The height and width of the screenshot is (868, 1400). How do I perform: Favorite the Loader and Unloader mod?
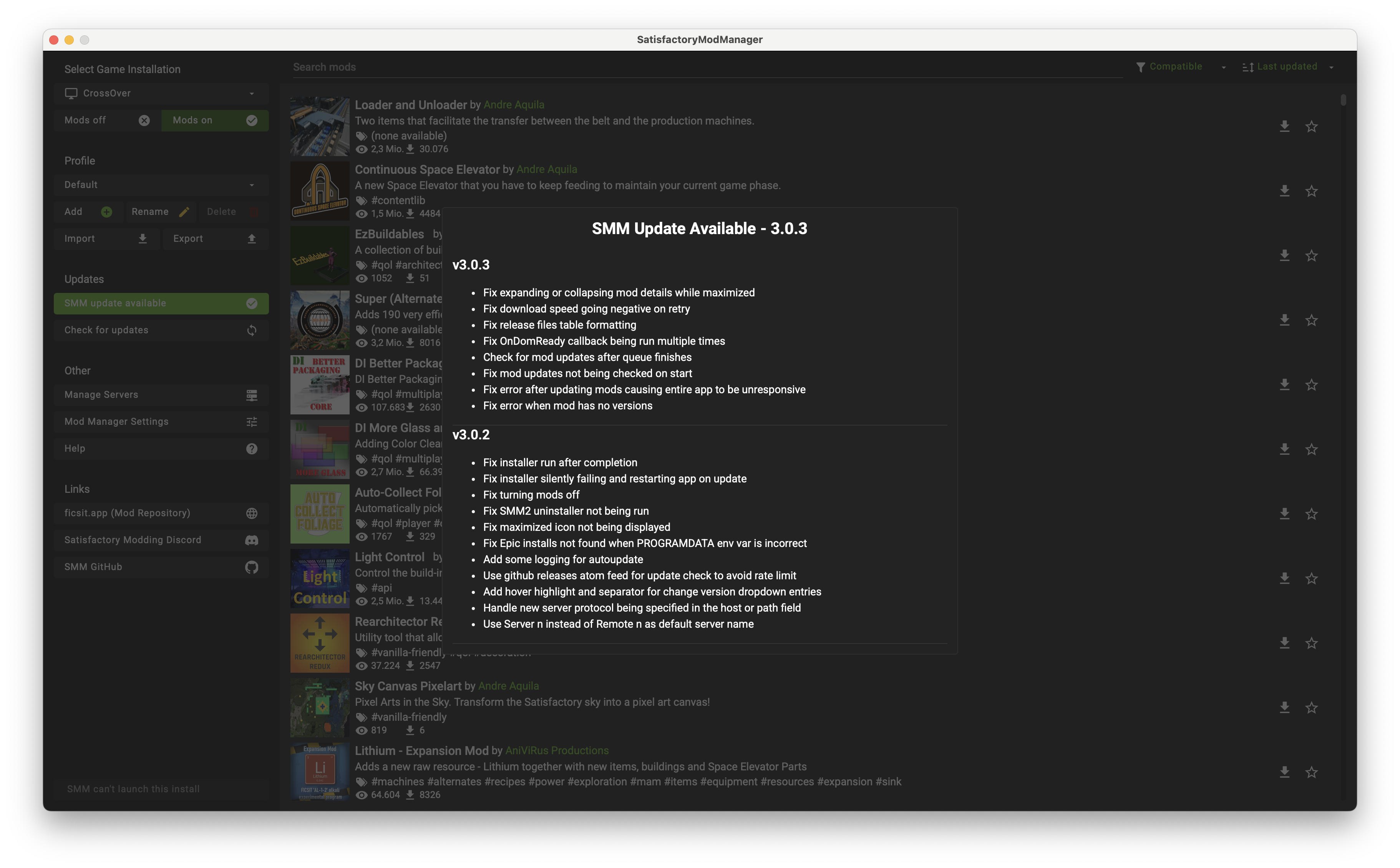click(x=1311, y=126)
